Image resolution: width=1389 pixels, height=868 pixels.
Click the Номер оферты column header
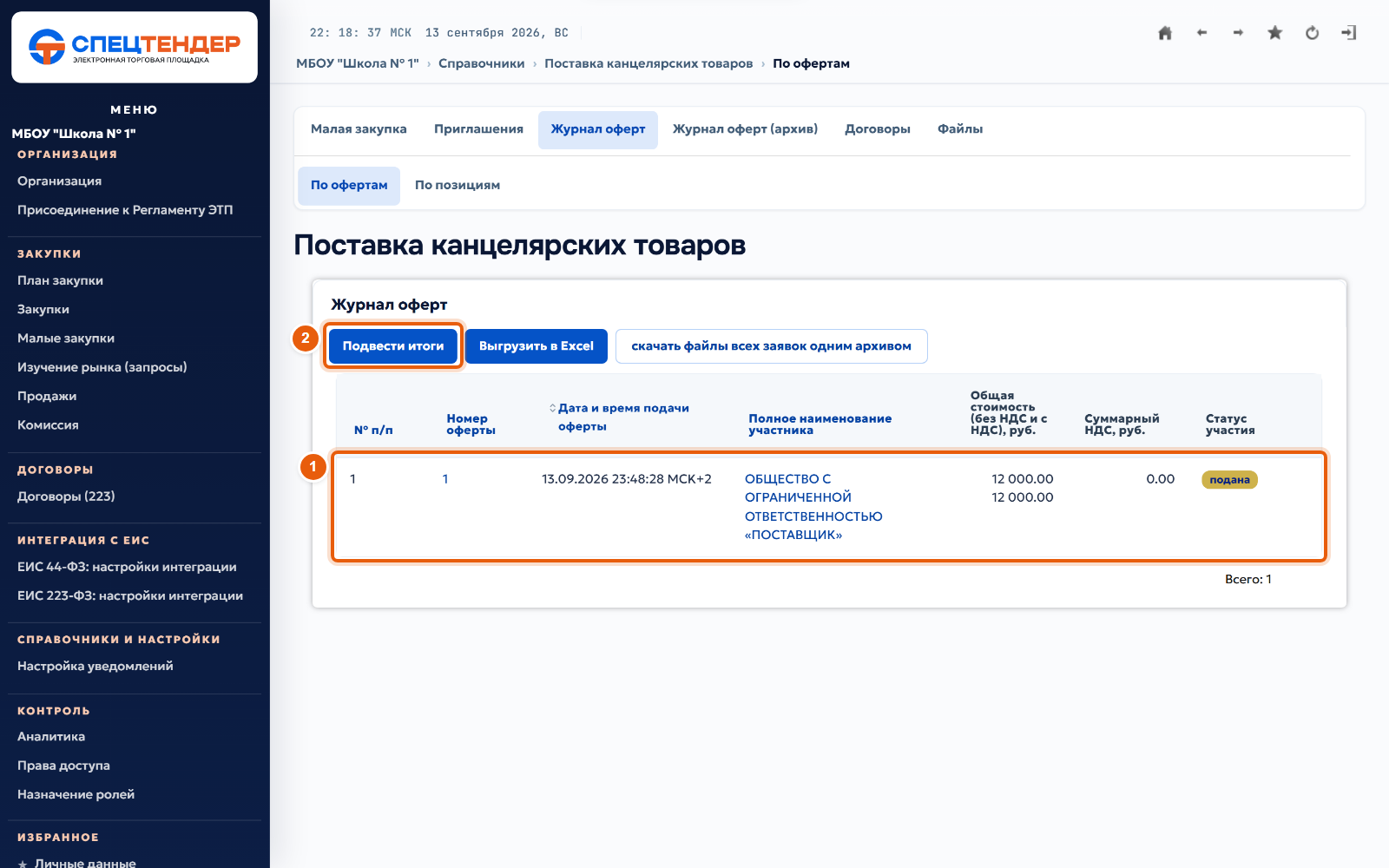tap(471, 424)
